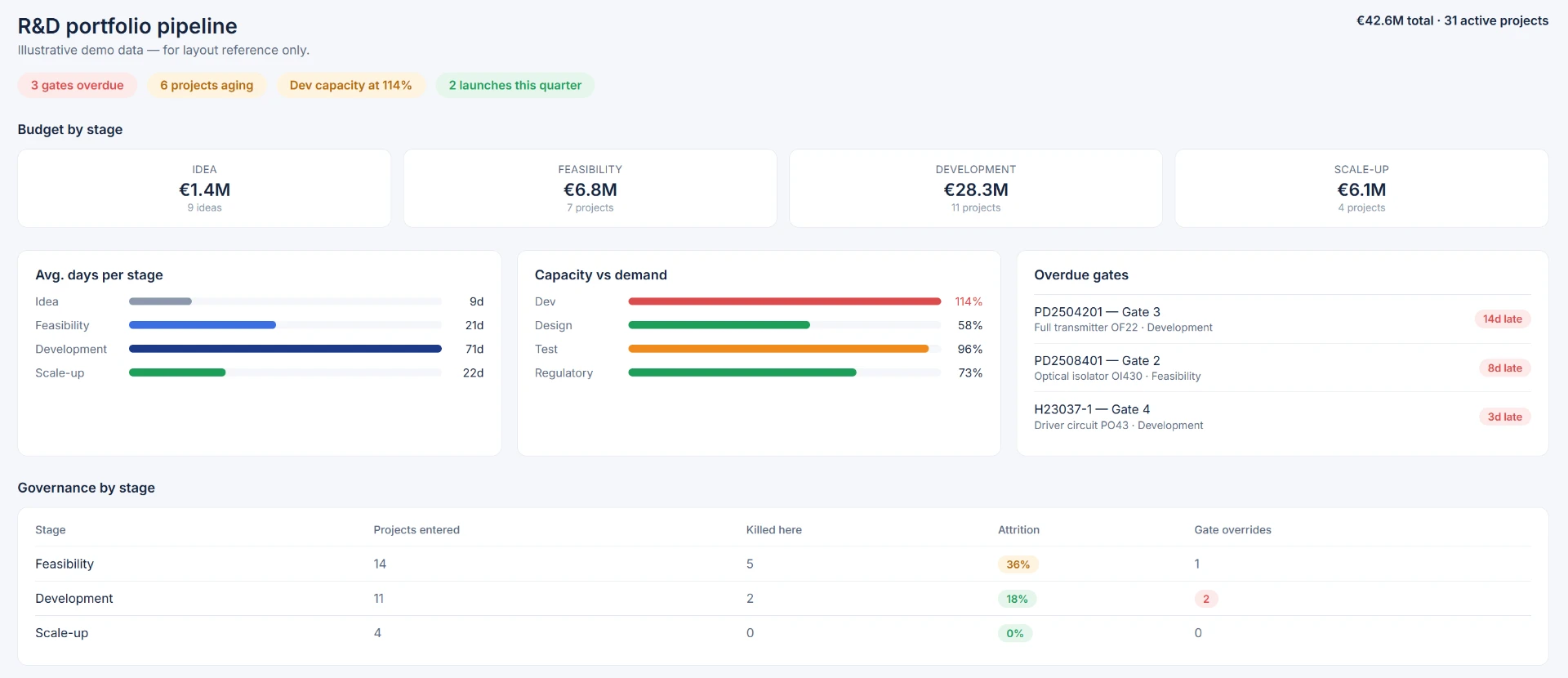Open the Feasibility budget card showing €6.8M
The height and width of the screenshot is (678, 1568).
[x=590, y=188]
